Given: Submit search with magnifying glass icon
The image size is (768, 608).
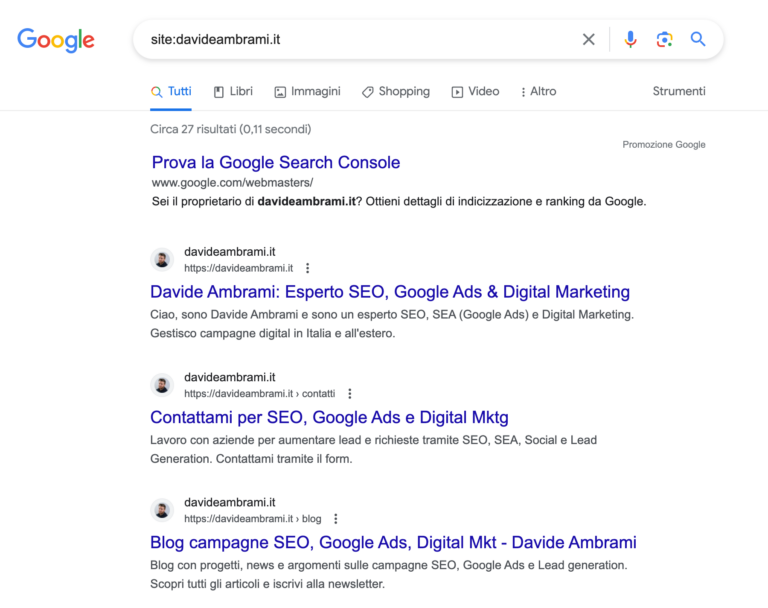Looking at the screenshot, I should 698,39.
